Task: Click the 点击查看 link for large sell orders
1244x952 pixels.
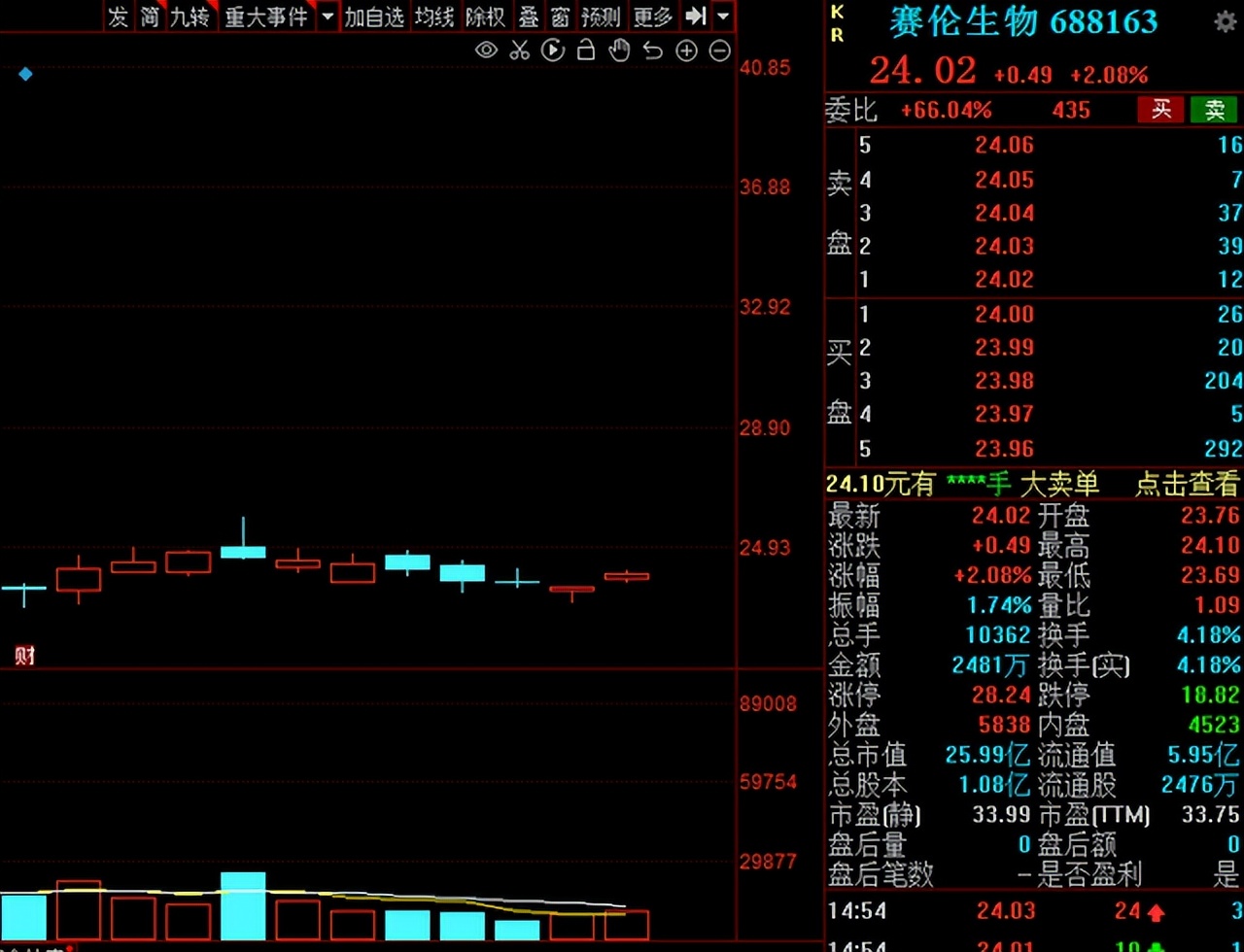Action: point(1187,484)
